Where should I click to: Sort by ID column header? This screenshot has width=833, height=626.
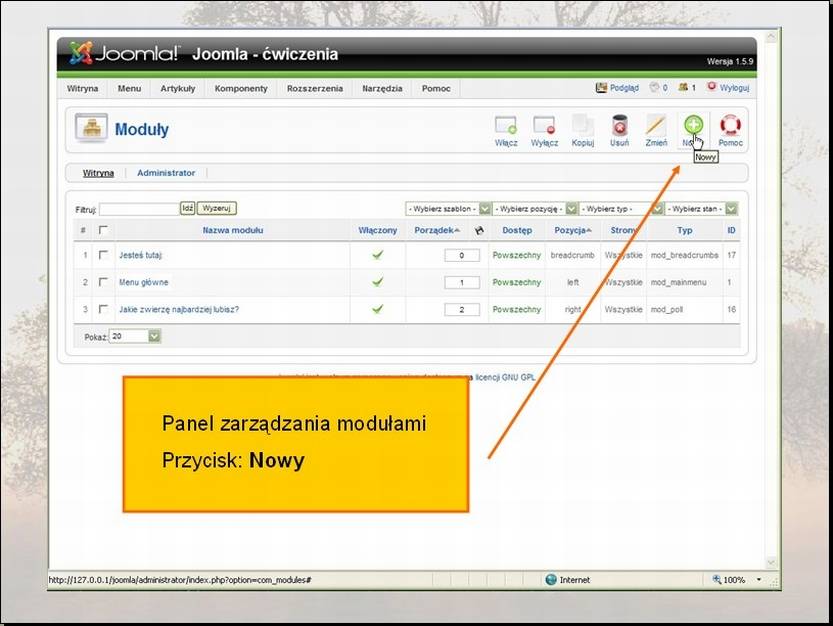tap(731, 230)
